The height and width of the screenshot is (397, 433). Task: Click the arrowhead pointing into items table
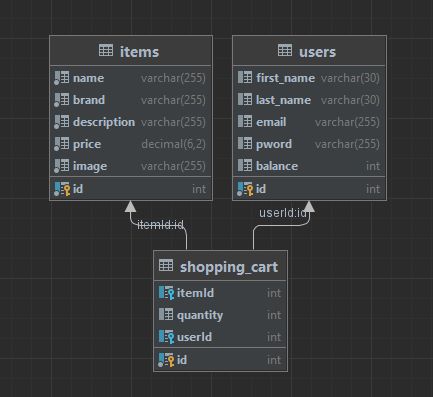pos(130,206)
